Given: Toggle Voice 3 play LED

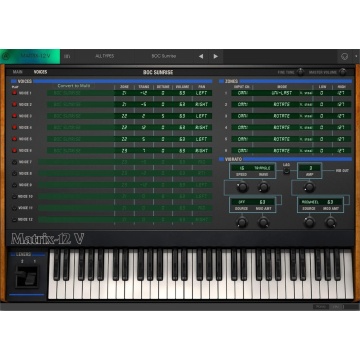Looking at the screenshot, I should [x=14, y=116].
